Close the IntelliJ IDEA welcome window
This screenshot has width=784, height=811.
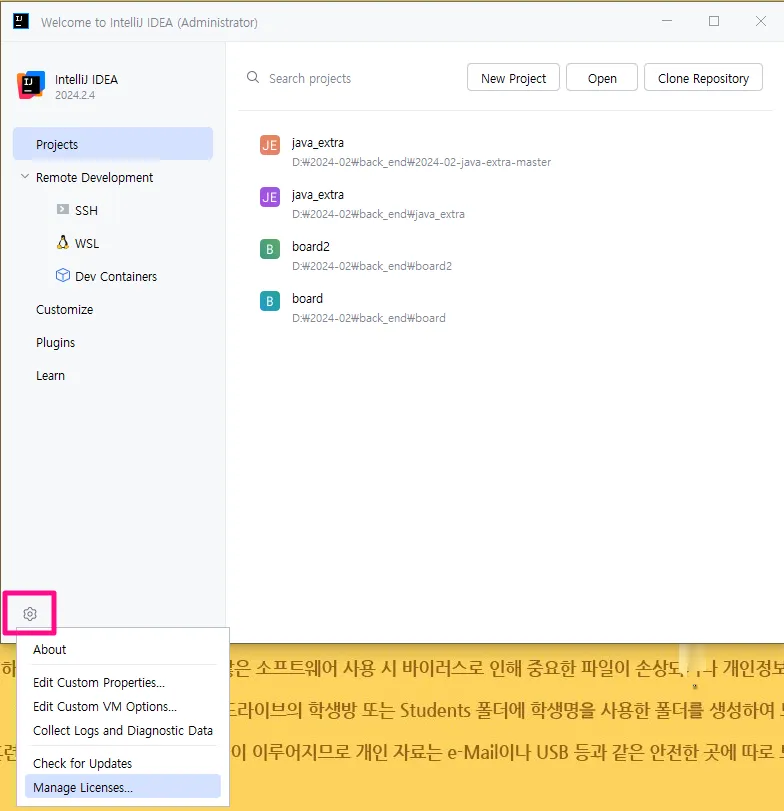click(x=761, y=21)
